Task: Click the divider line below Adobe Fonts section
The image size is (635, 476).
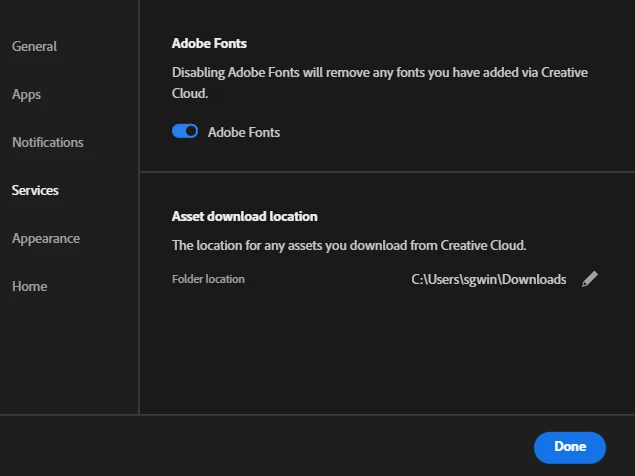Action: pos(387,172)
